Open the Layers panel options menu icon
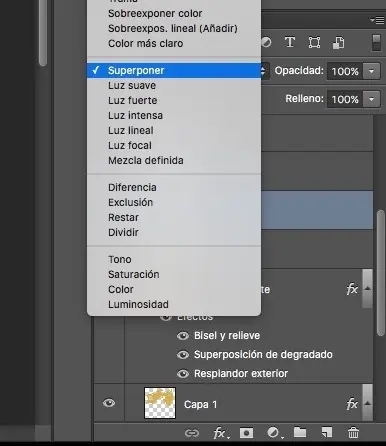The image size is (386, 446). (x=377, y=20)
